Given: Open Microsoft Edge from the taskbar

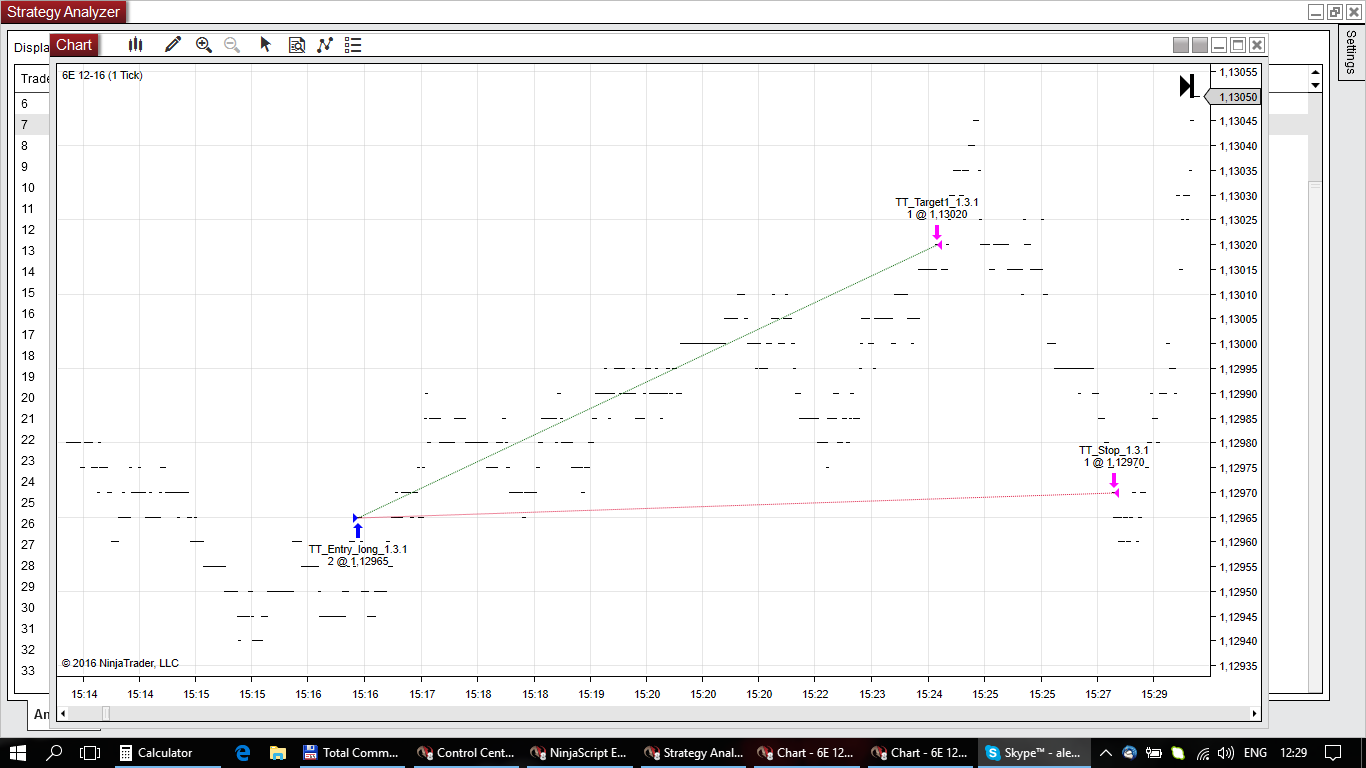Looking at the screenshot, I should (x=242, y=753).
